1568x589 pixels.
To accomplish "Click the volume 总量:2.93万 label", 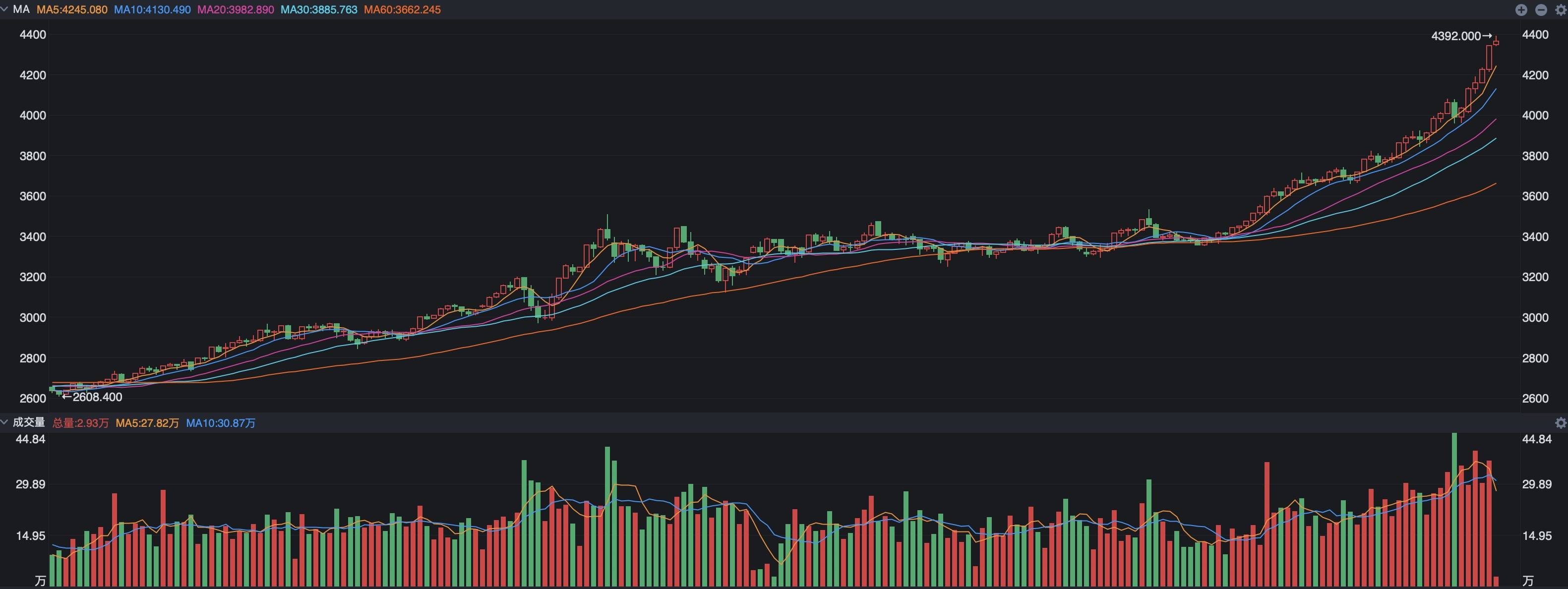I will click(80, 423).
